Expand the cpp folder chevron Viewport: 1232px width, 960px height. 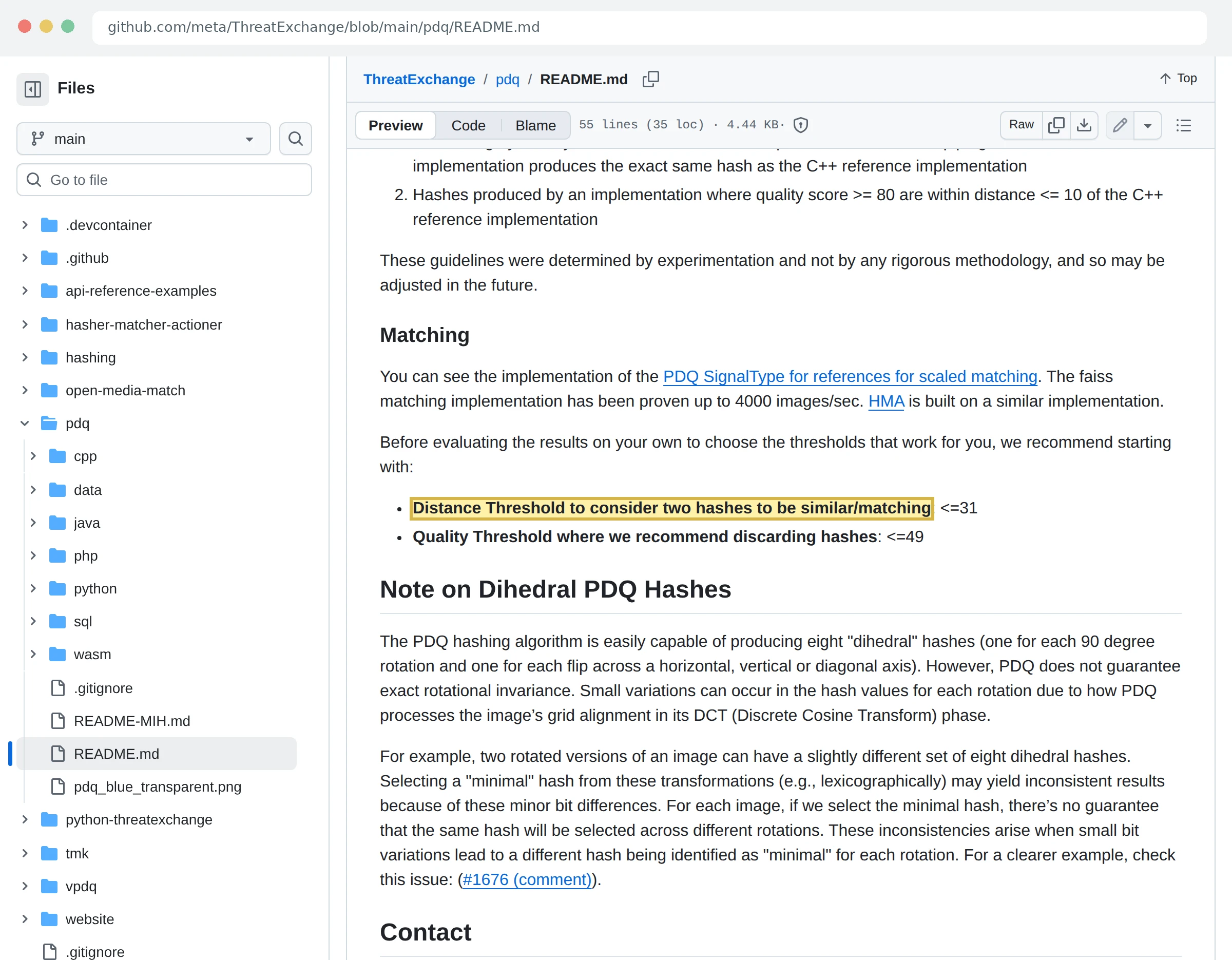coord(33,456)
